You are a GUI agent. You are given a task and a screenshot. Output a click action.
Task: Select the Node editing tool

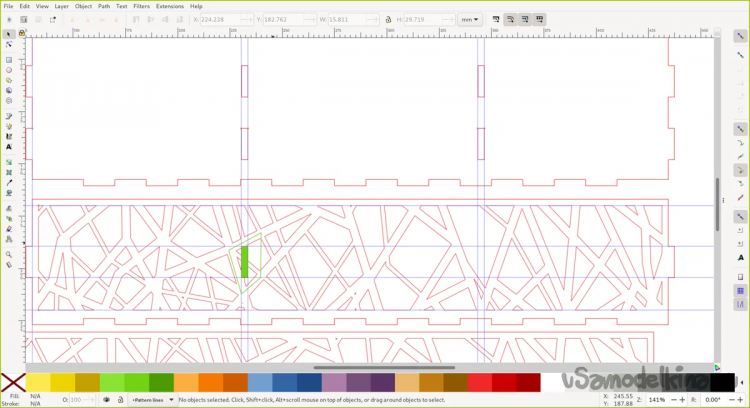coord(9,45)
